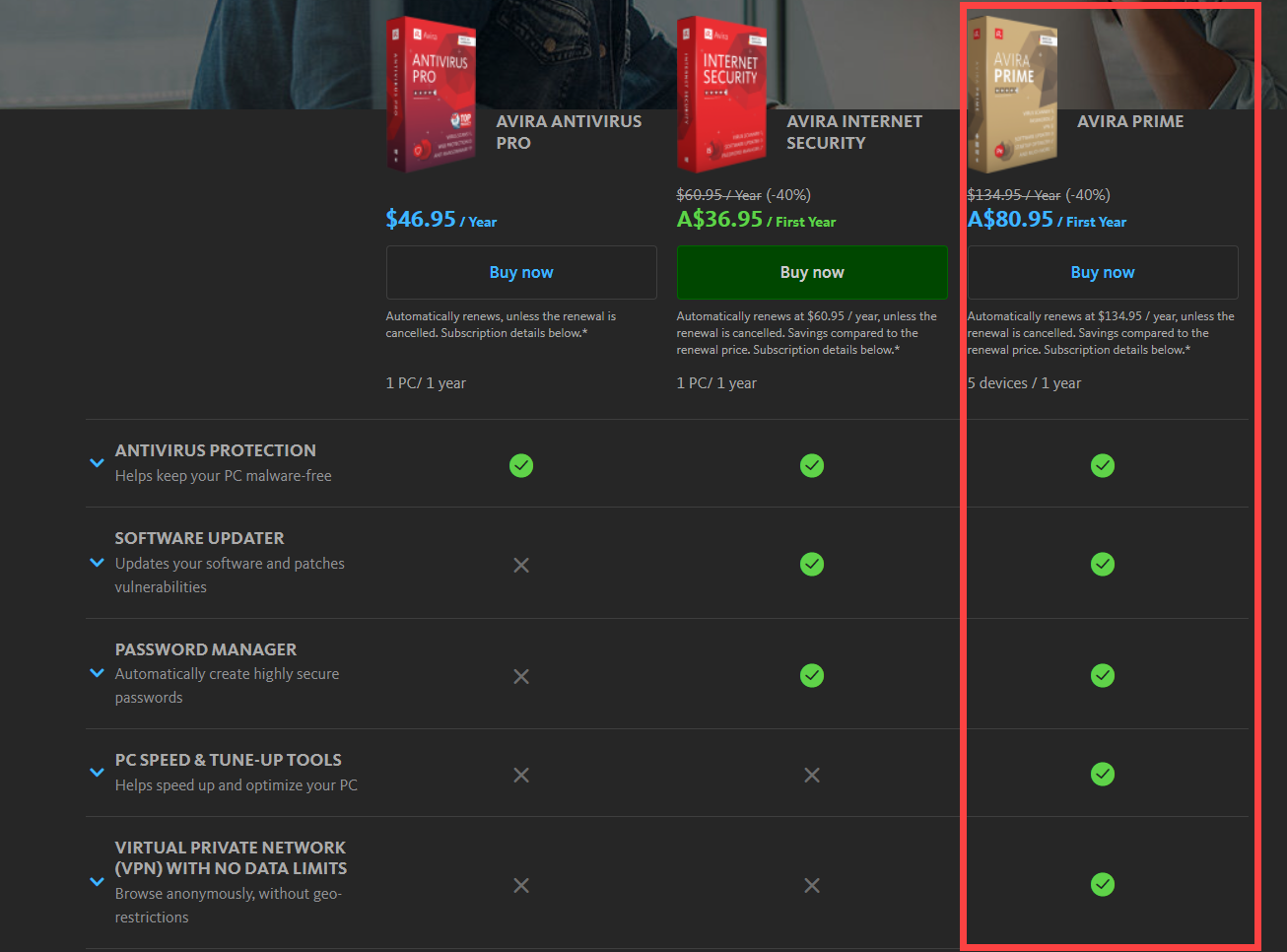The width and height of the screenshot is (1287, 952).
Task: Click Software Updater checkmark for Avira Prime
Action: click(x=1103, y=564)
